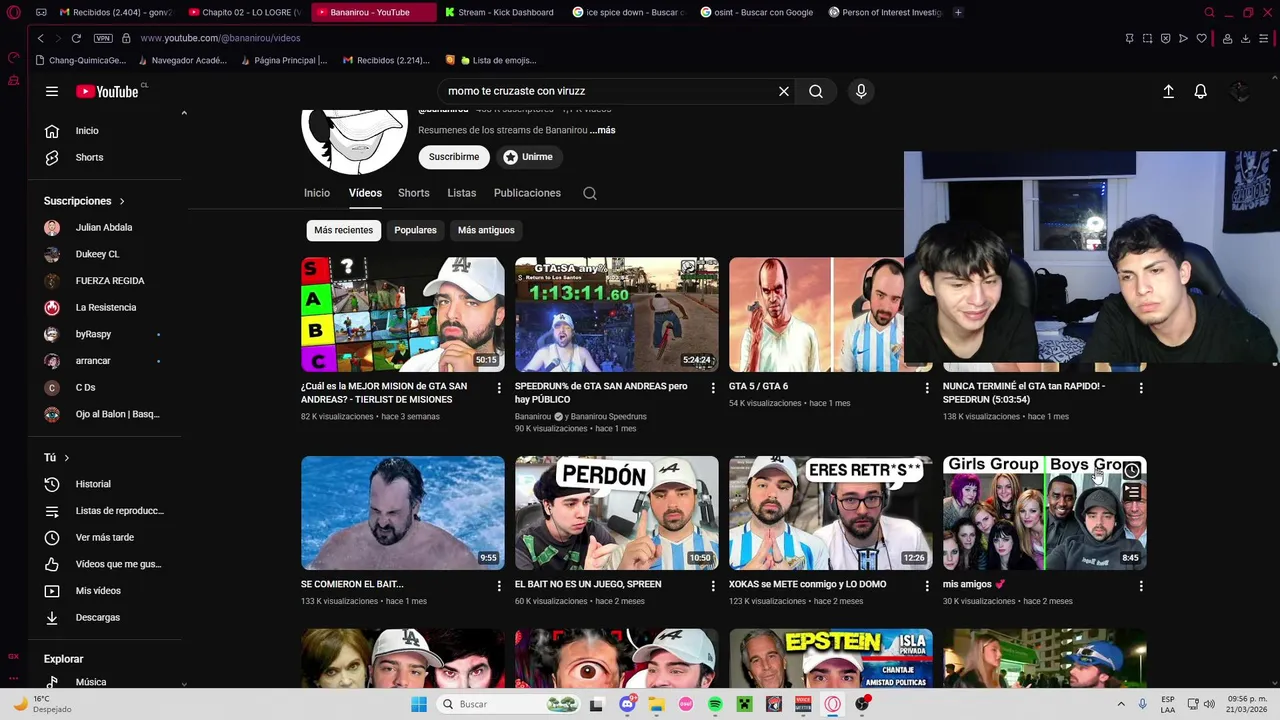Go to Inicio in the sidebar
This screenshot has height=720, width=1280.
[87, 131]
